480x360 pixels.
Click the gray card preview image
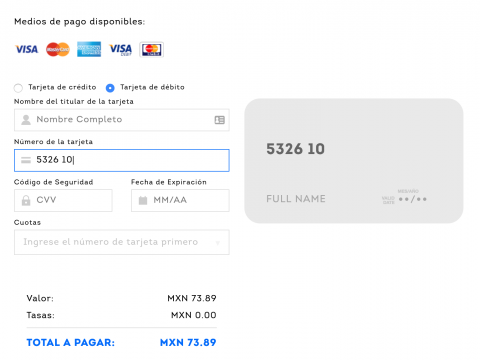point(354,161)
